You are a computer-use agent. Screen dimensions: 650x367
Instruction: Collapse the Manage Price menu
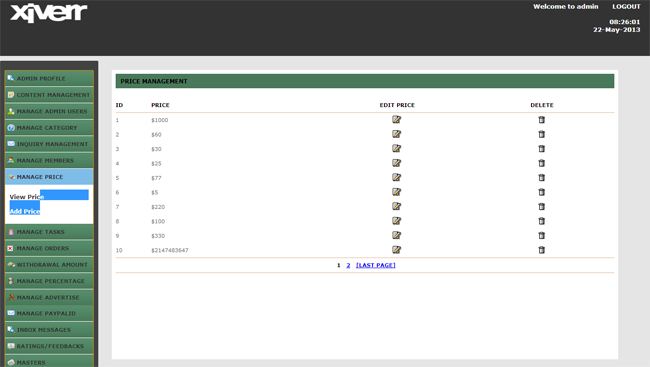click(49, 177)
